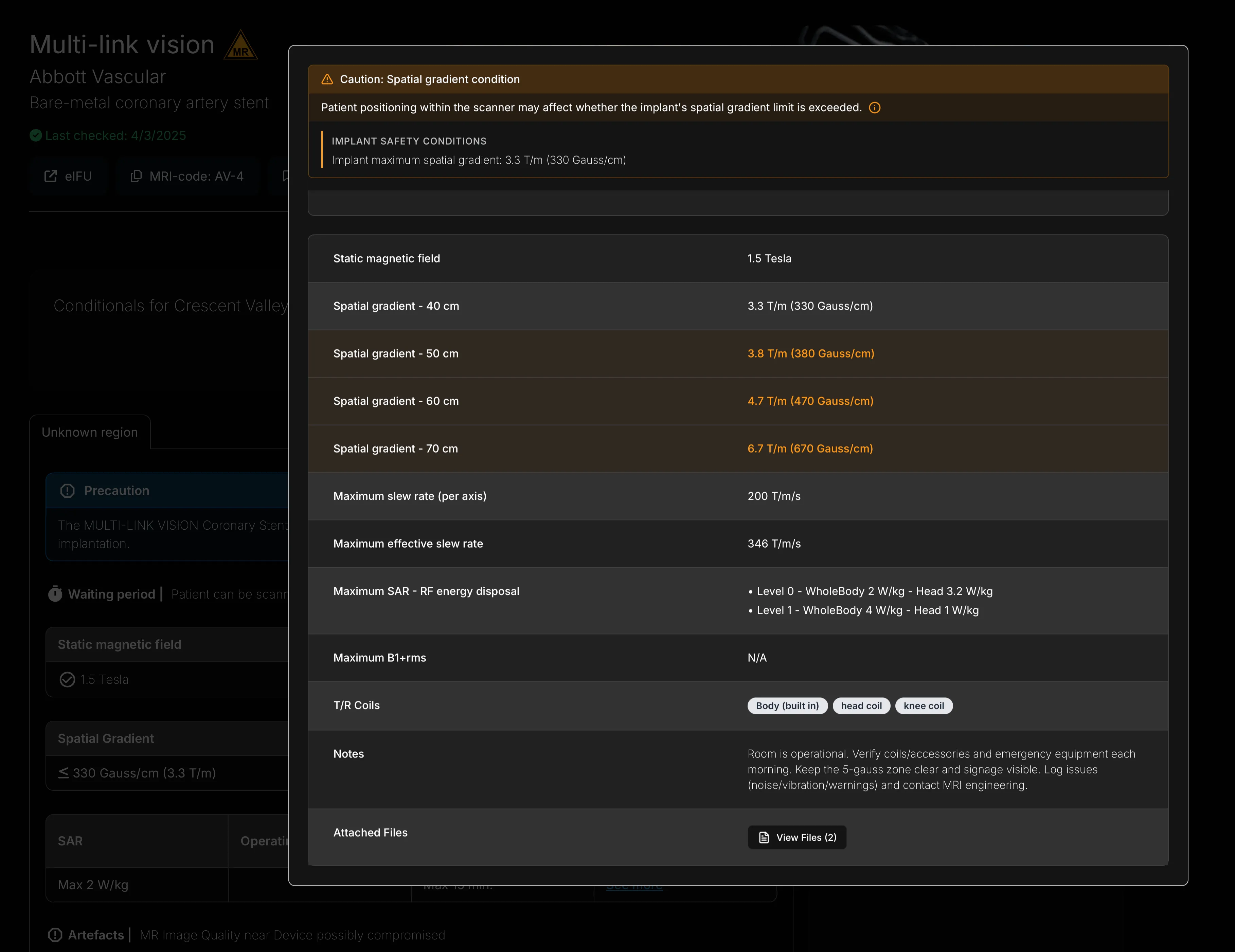Image resolution: width=1235 pixels, height=952 pixels.
Task: Click the 200 T/m/s slew rate value
Action: click(x=774, y=496)
